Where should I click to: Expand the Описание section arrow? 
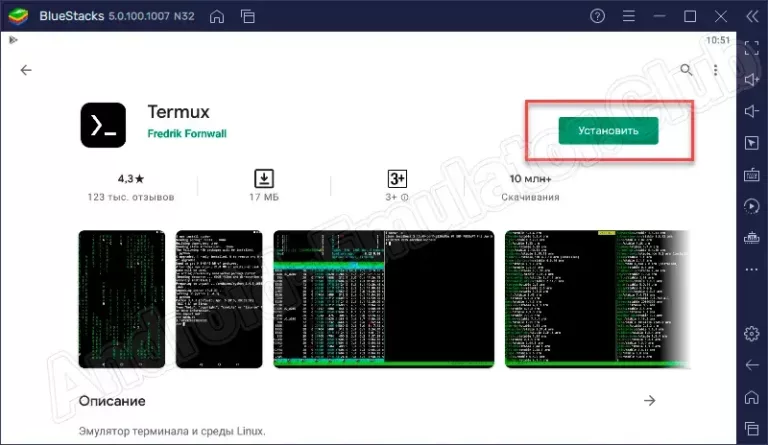coord(649,400)
